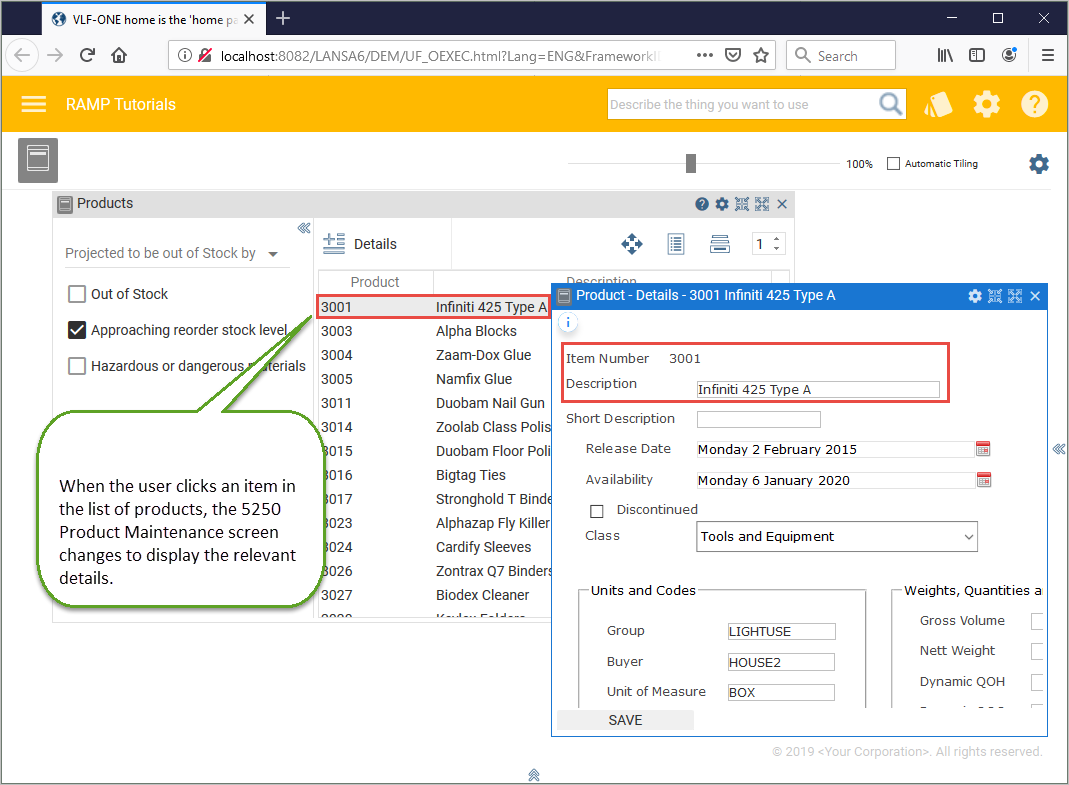Click the SAVE button

click(625, 720)
